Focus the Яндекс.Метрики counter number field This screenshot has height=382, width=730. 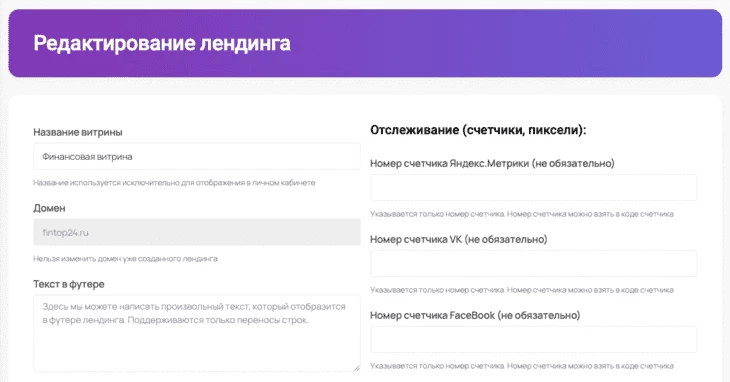[x=534, y=188]
